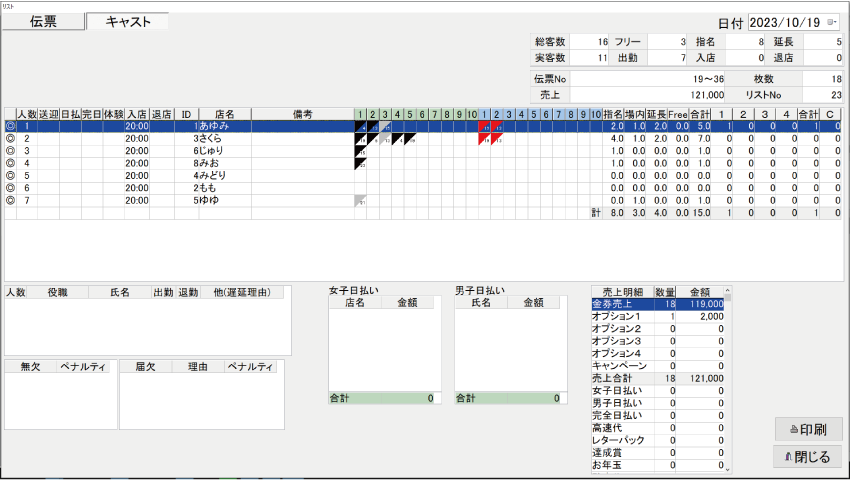Click the double-circle mark in みどり row
The image size is (850, 480).
pyautogui.click(x=10, y=176)
